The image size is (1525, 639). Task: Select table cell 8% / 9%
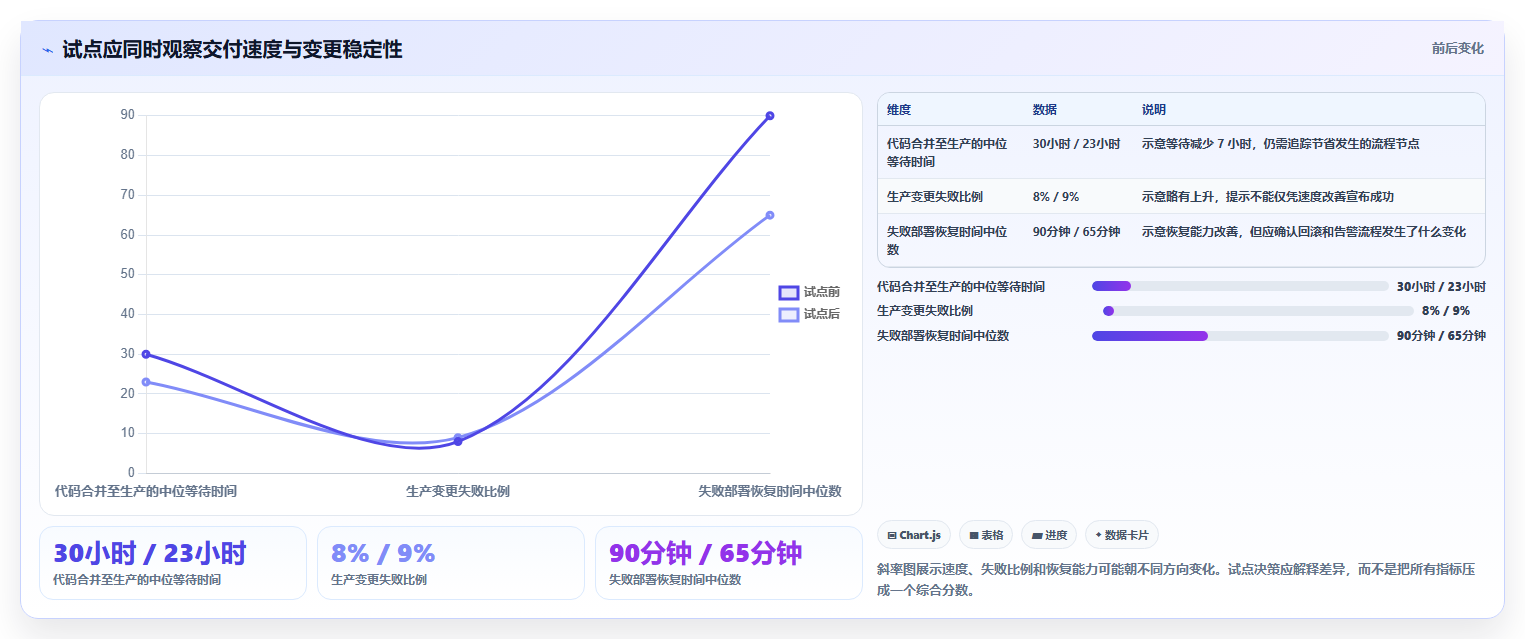coord(1056,197)
